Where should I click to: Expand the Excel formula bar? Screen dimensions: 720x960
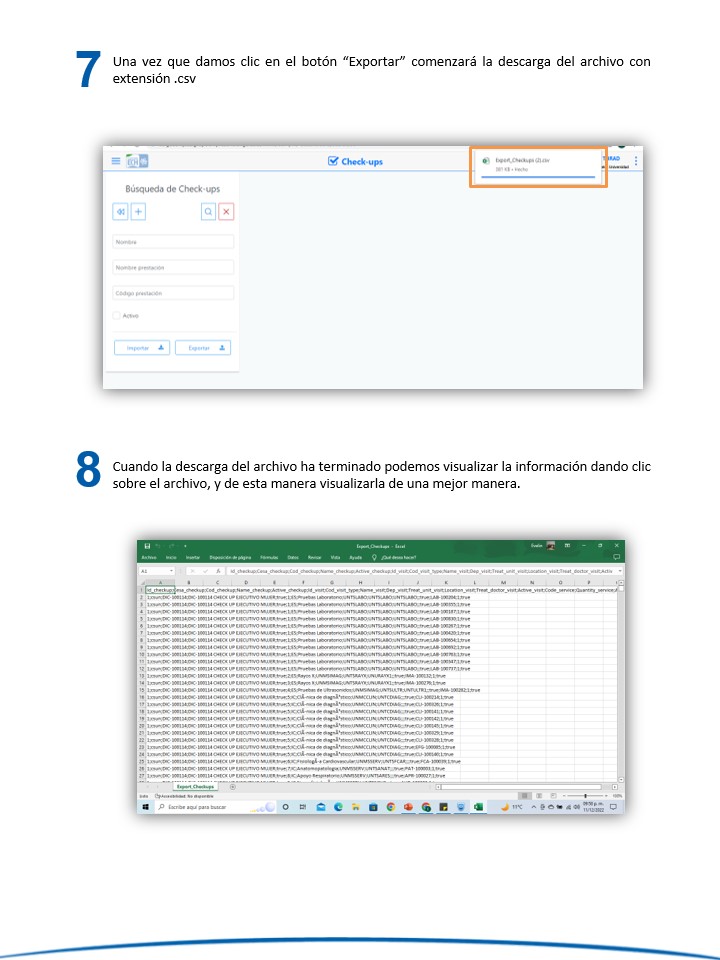click(x=620, y=570)
